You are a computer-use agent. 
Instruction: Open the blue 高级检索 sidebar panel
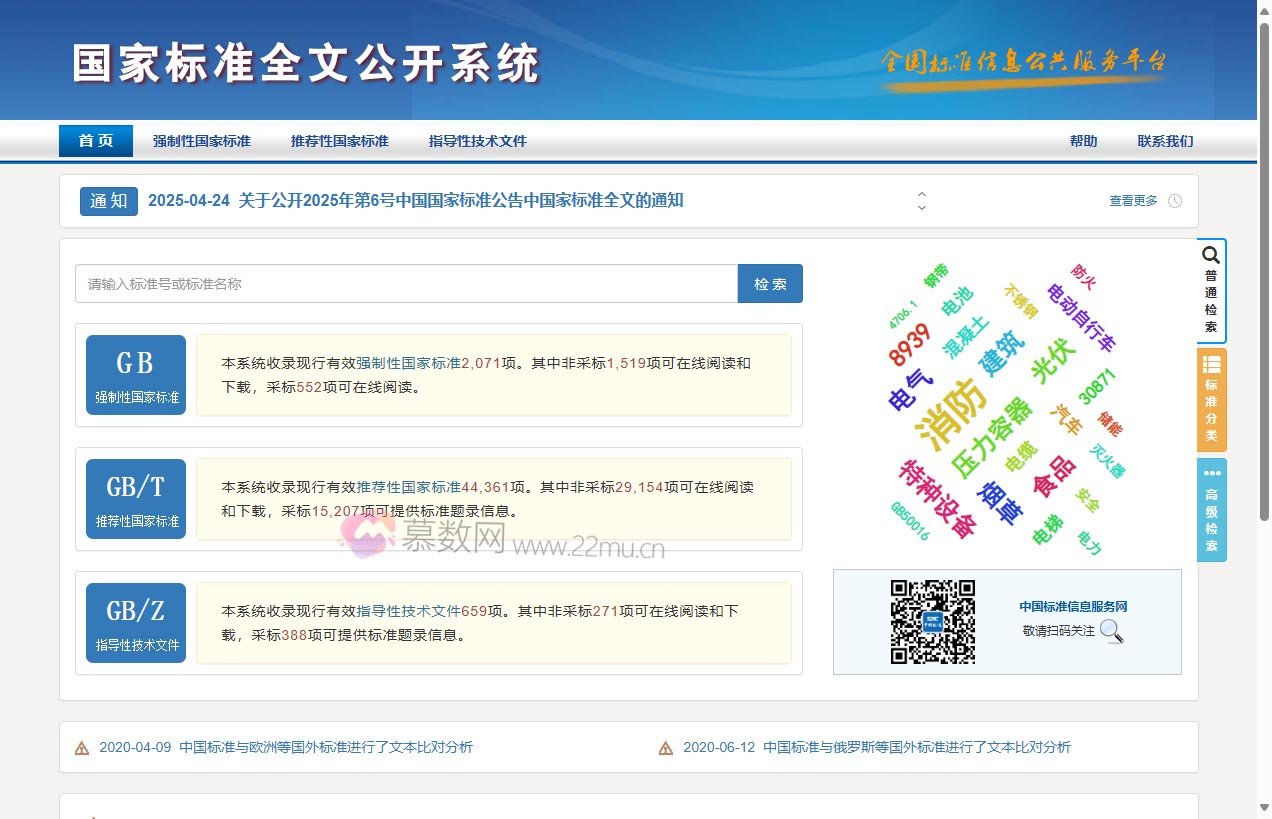click(x=1211, y=509)
